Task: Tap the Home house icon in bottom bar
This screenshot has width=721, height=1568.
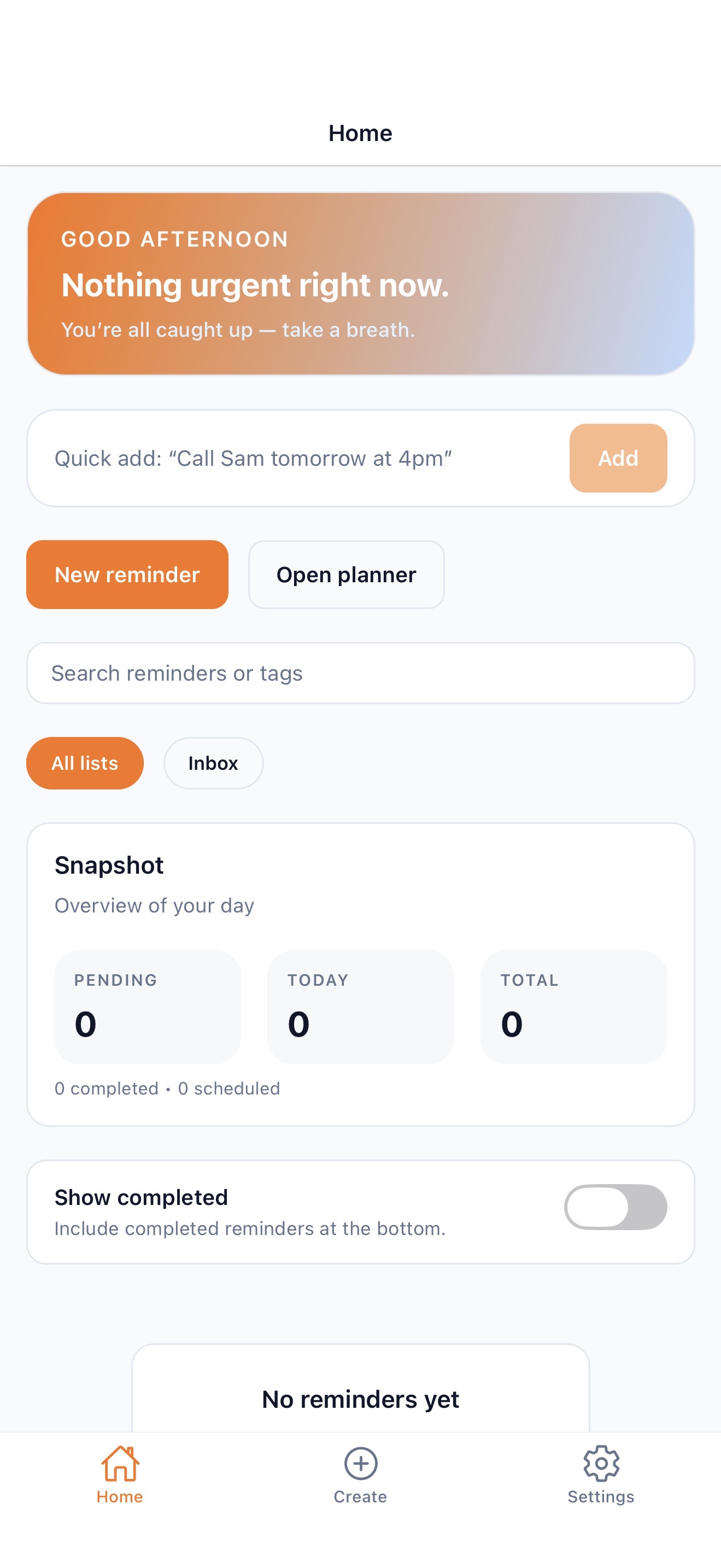Action: pyautogui.click(x=120, y=1464)
